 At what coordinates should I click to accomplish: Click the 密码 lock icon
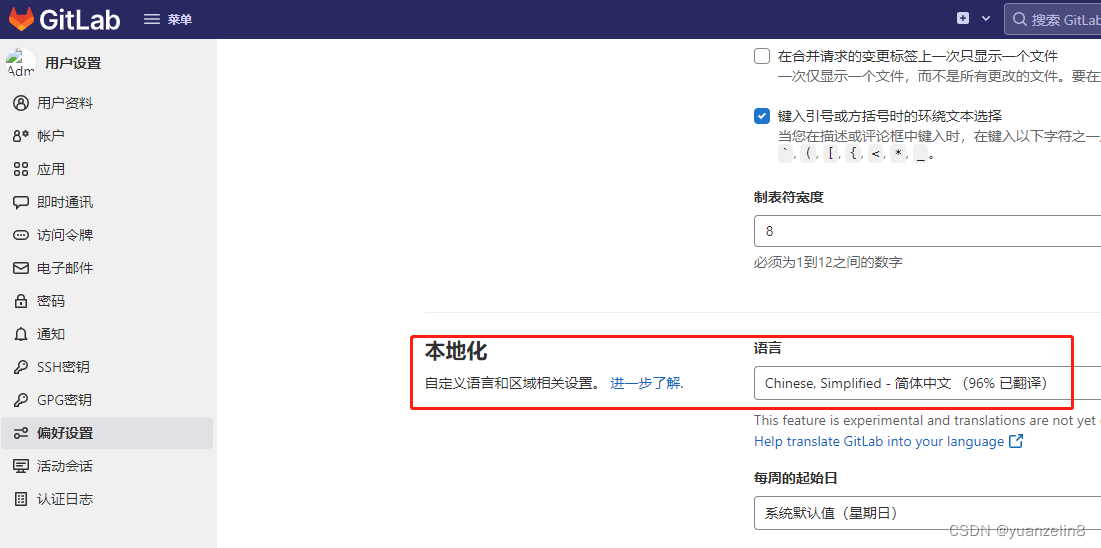tap(21, 301)
